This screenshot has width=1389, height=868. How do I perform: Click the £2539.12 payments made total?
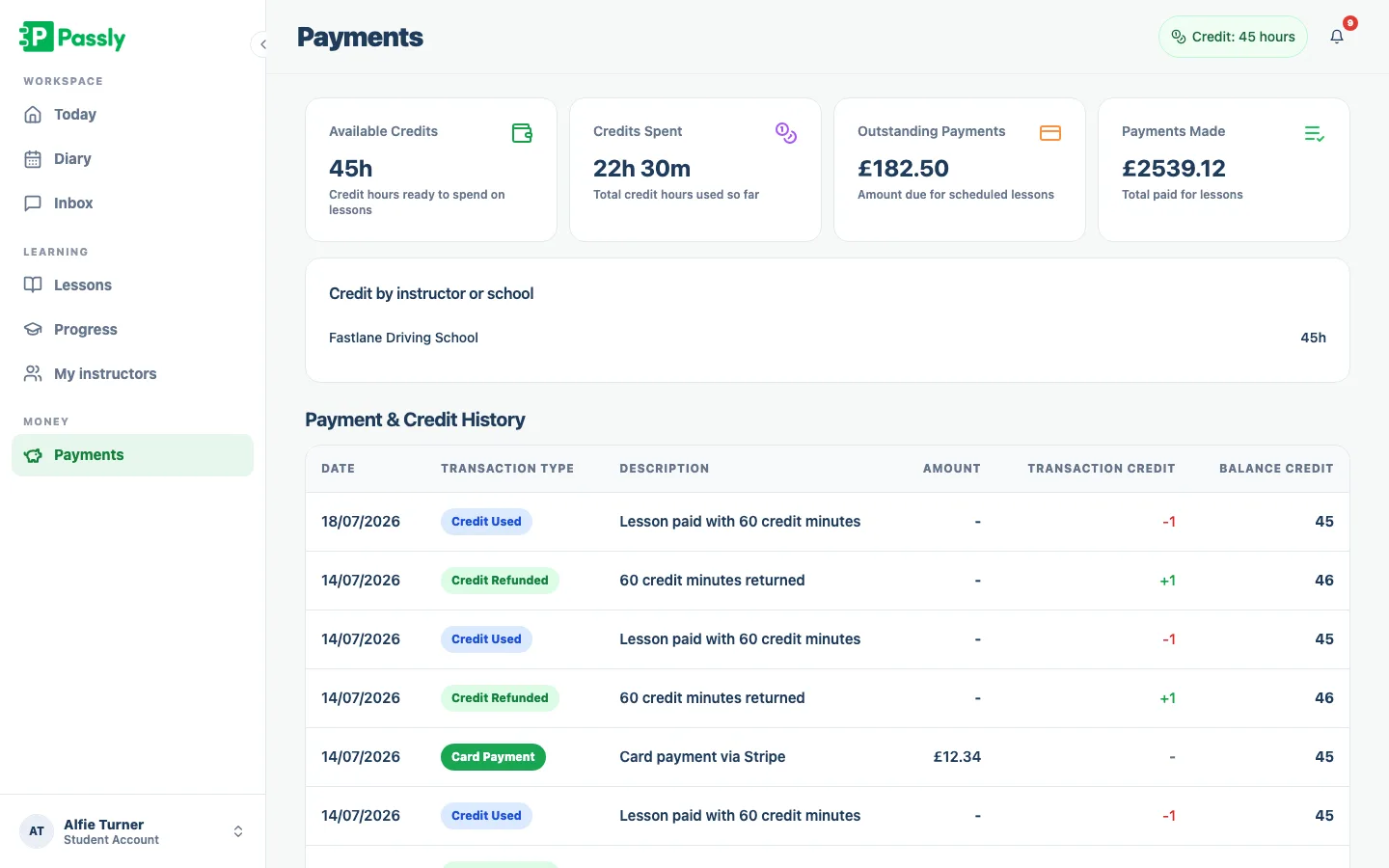(x=1173, y=169)
